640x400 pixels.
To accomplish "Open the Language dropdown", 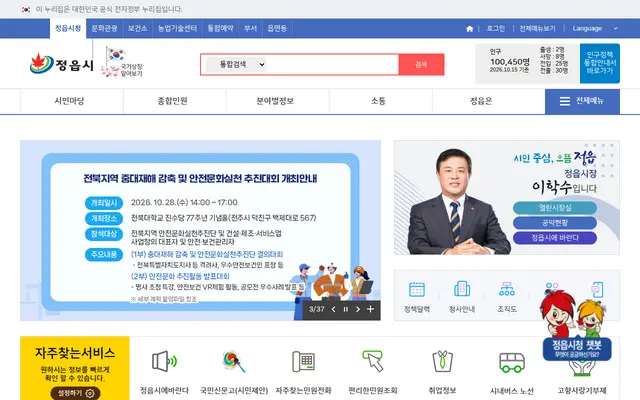I will point(595,29).
